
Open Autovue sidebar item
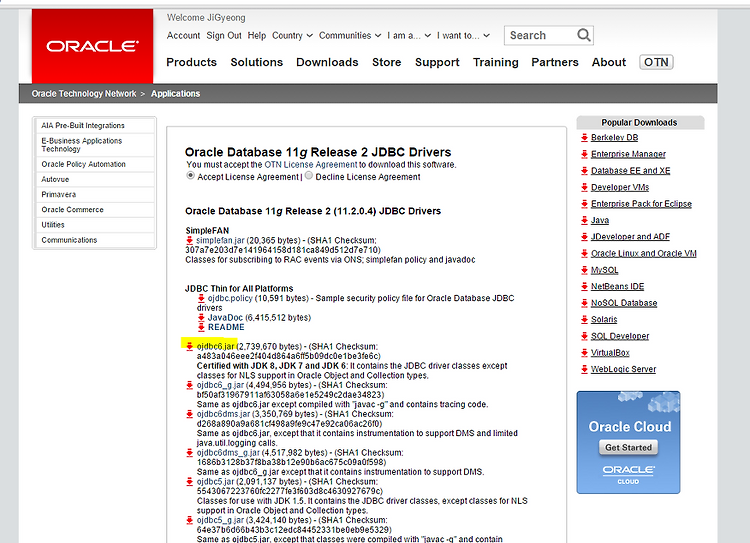pyautogui.click(x=95, y=179)
